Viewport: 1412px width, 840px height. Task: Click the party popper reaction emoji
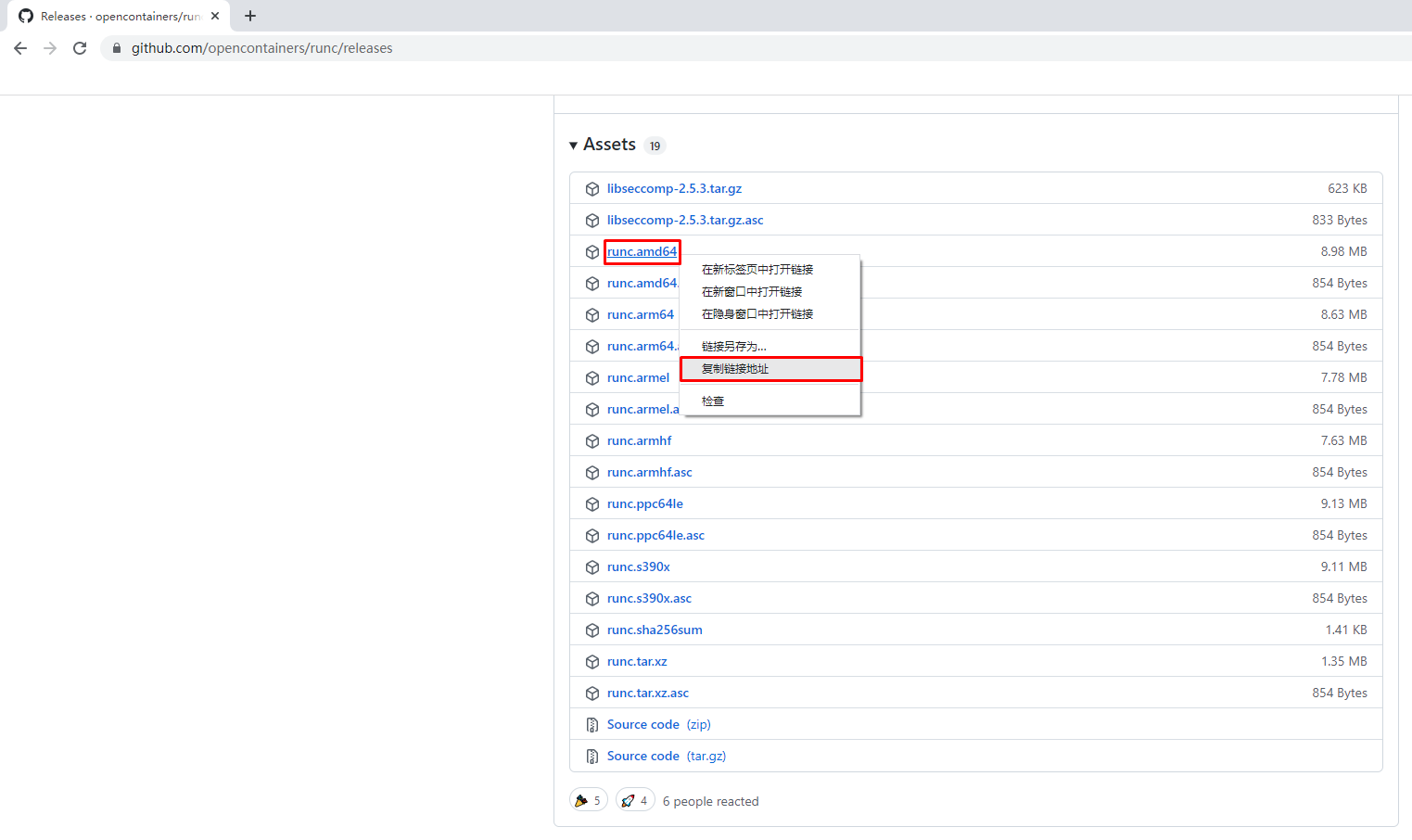click(x=581, y=801)
